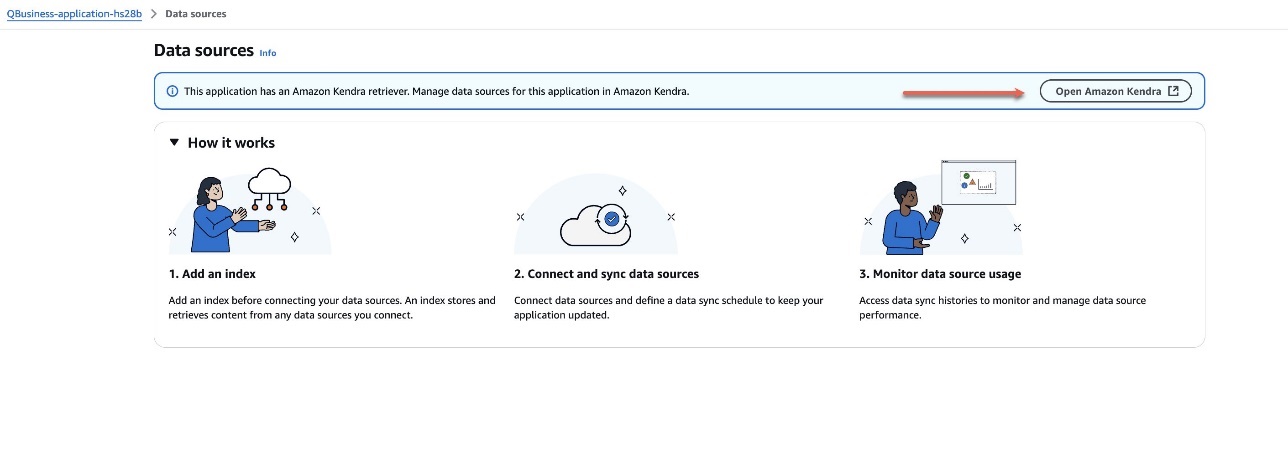Click the 'Access data sync histories' description

(x=1003, y=307)
